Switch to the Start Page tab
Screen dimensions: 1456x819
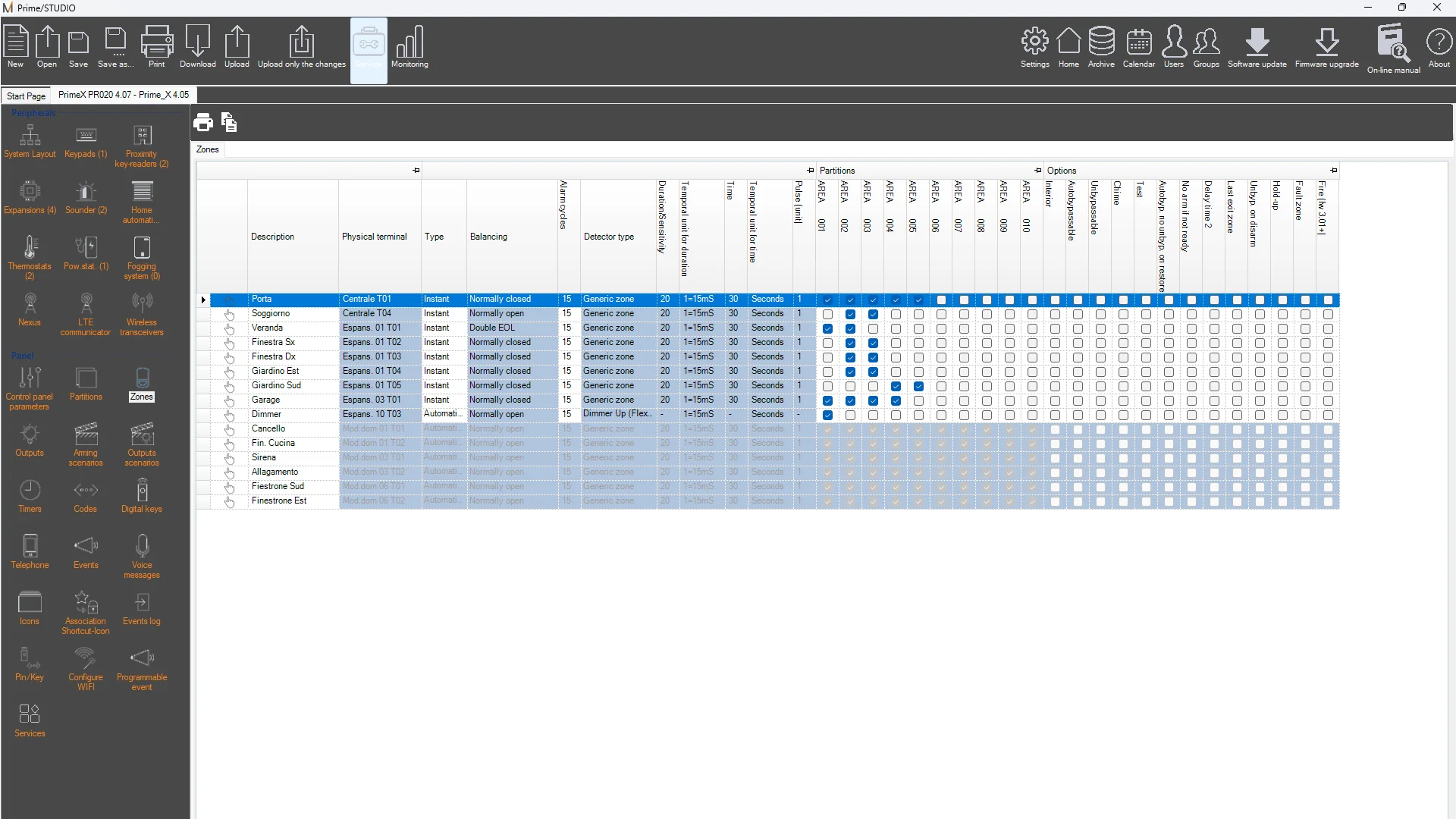26,96
